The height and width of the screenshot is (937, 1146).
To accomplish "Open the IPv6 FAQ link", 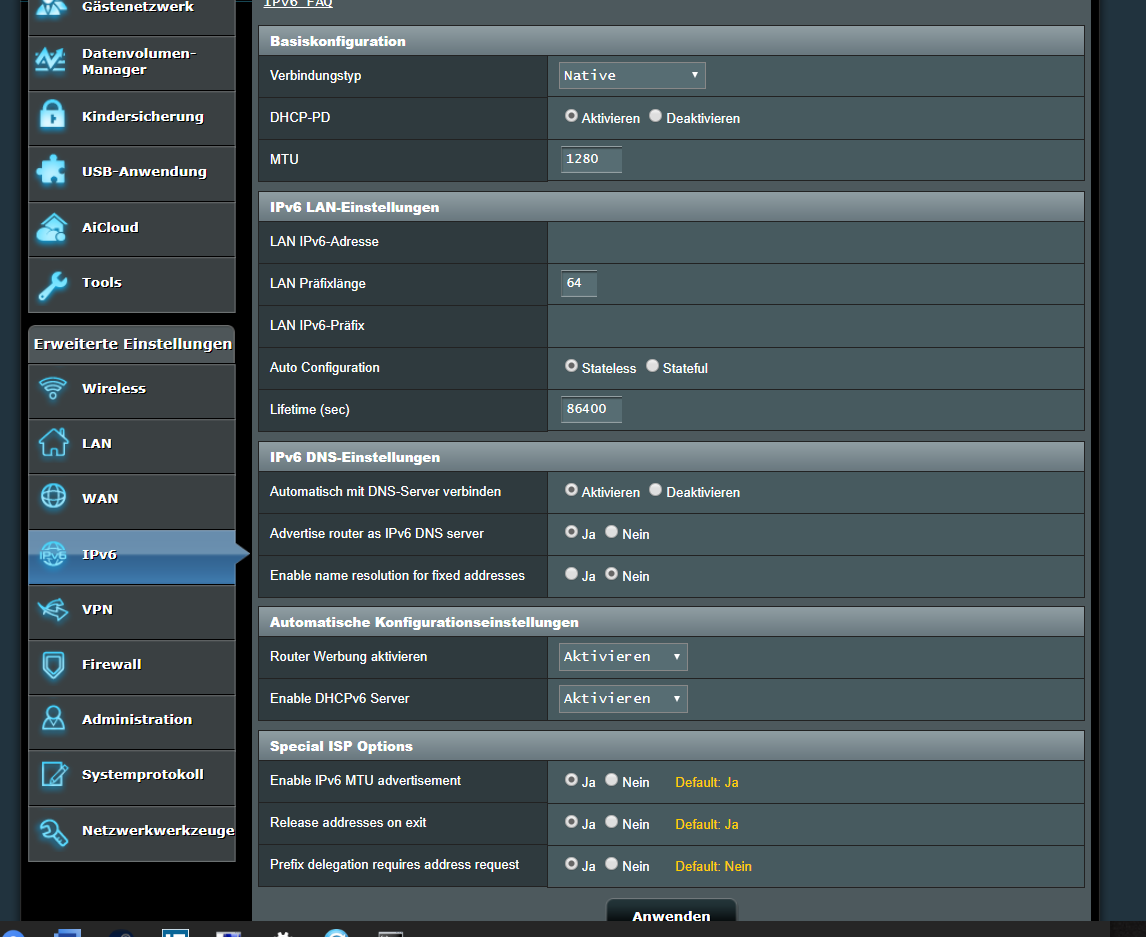I will pos(298,4).
